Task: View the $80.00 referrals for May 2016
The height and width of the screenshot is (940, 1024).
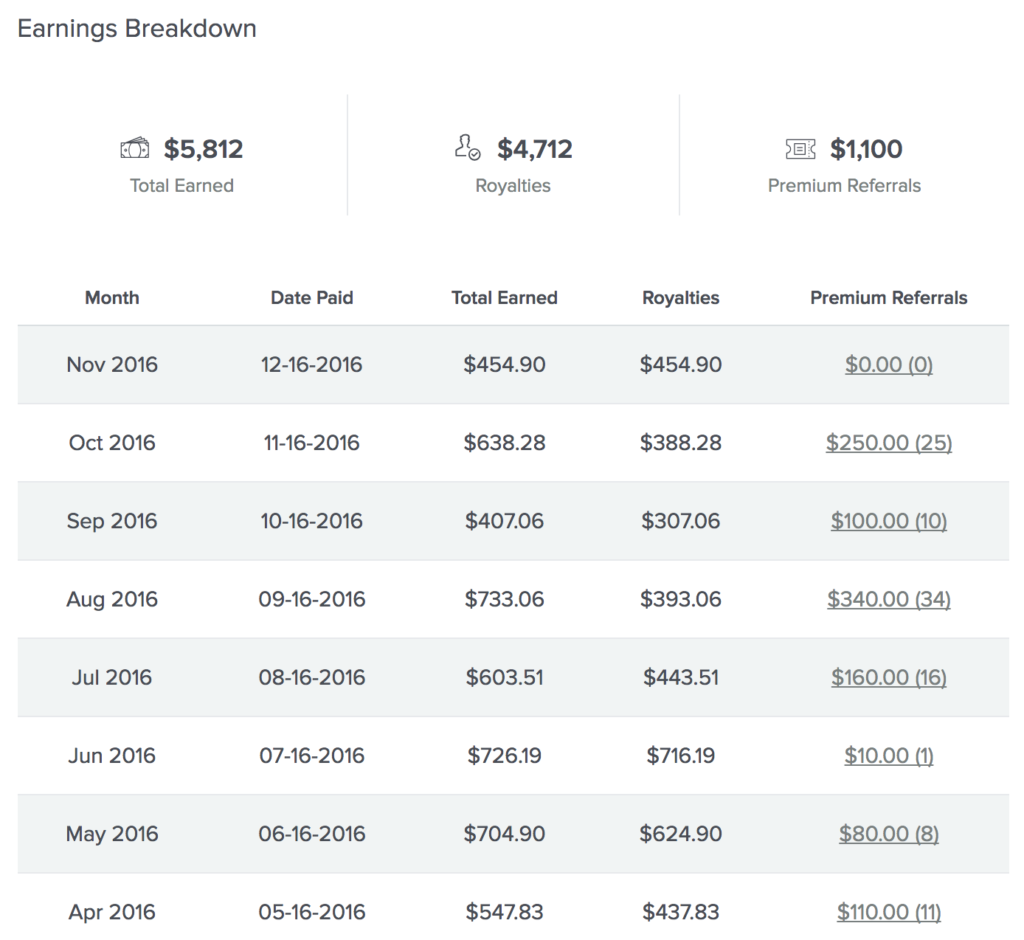Action: tap(888, 834)
